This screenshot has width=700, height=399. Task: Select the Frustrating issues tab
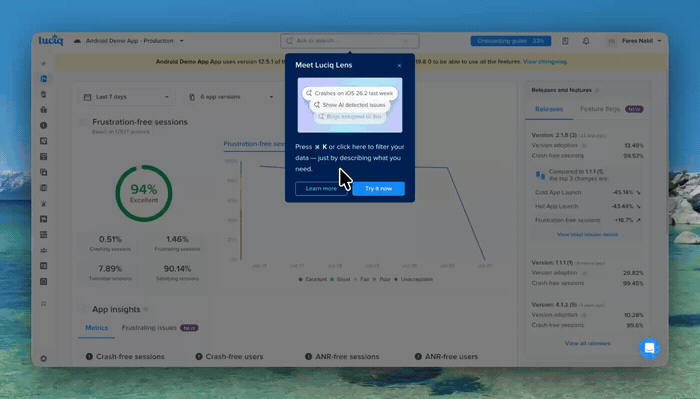click(160, 328)
